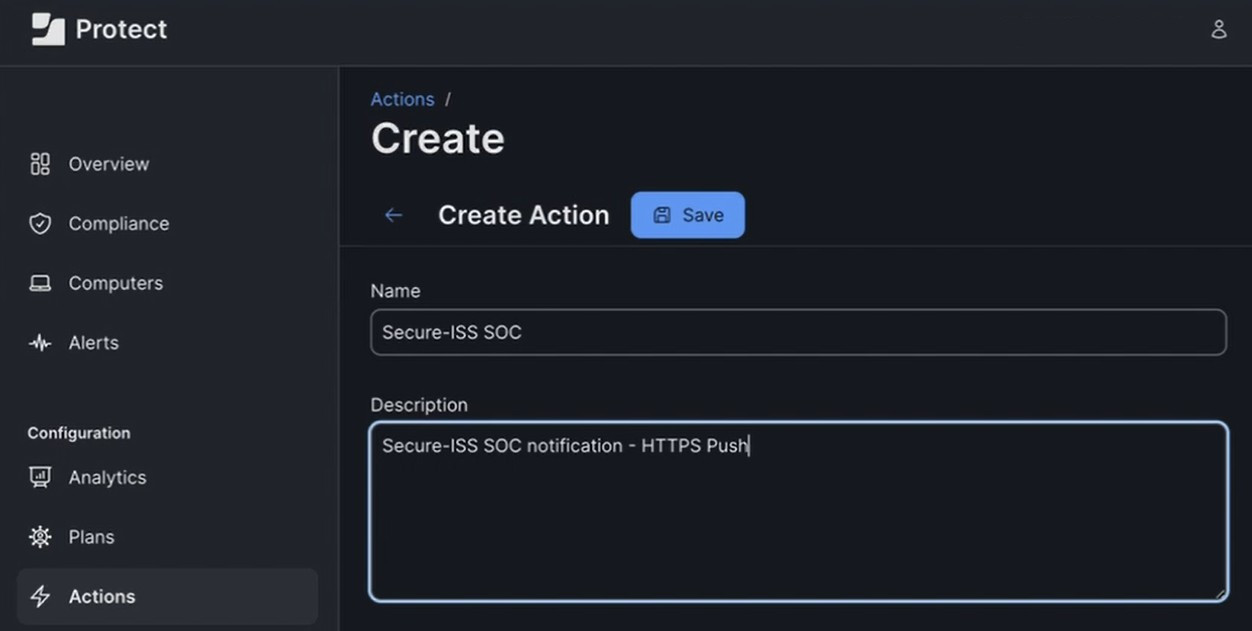Image resolution: width=1252 pixels, height=631 pixels.
Task: Select Actions in the sidebar
Action: (x=168, y=597)
